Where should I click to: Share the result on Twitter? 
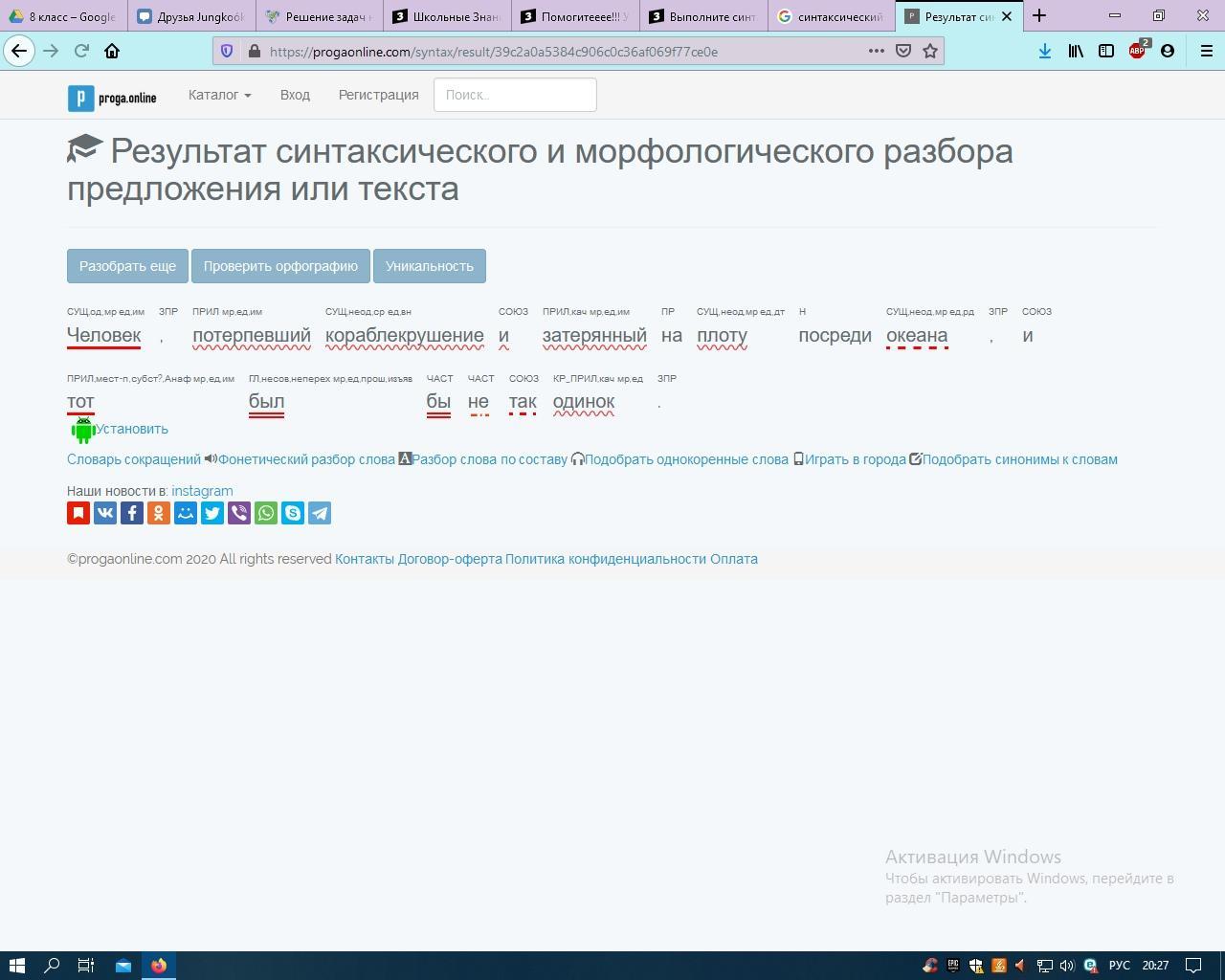tap(212, 513)
